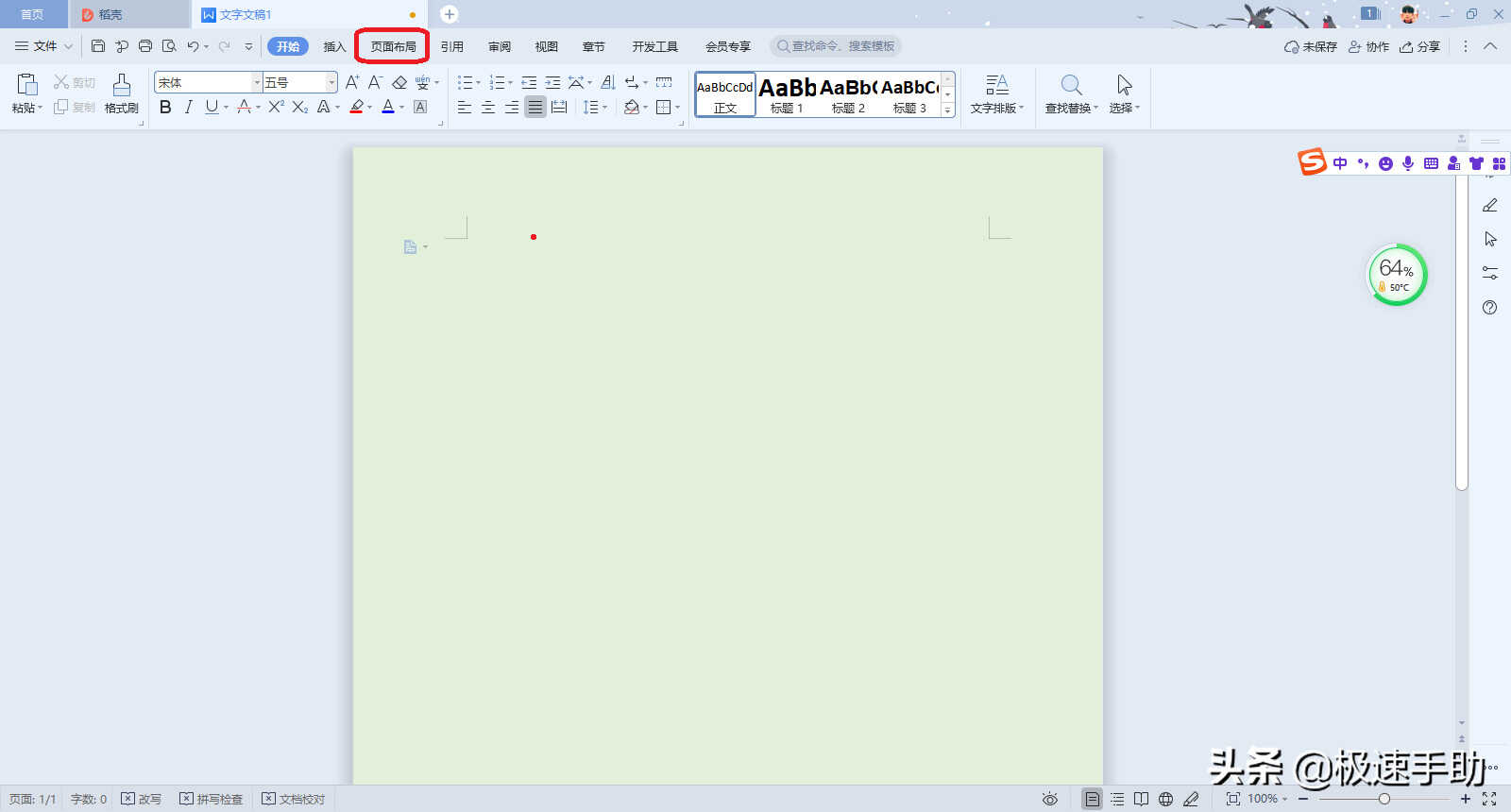Expand the numbered list dropdown arrow
This screenshot has width=1511, height=812.
[510, 83]
